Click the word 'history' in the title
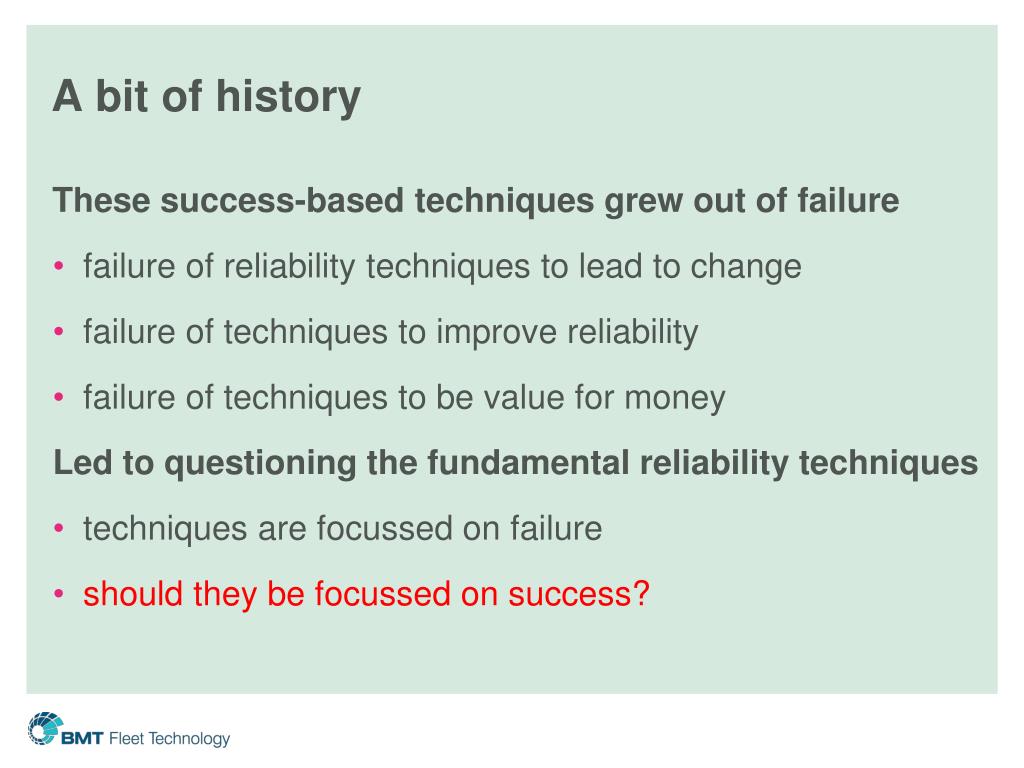Viewport: 1024px width, 768px height. coord(288,97)
